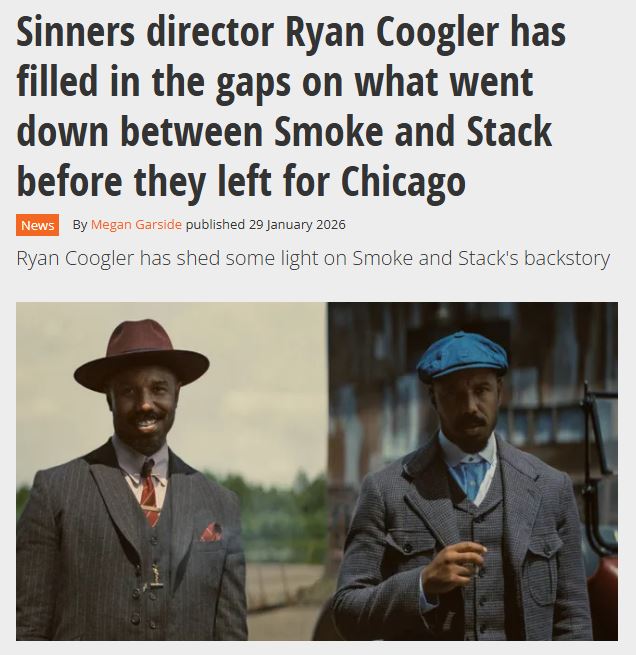This screenshot has width=636, height=655.
Task: Click "Ryan Coogler" in the subtitle line
Action: tap(75, 258)
